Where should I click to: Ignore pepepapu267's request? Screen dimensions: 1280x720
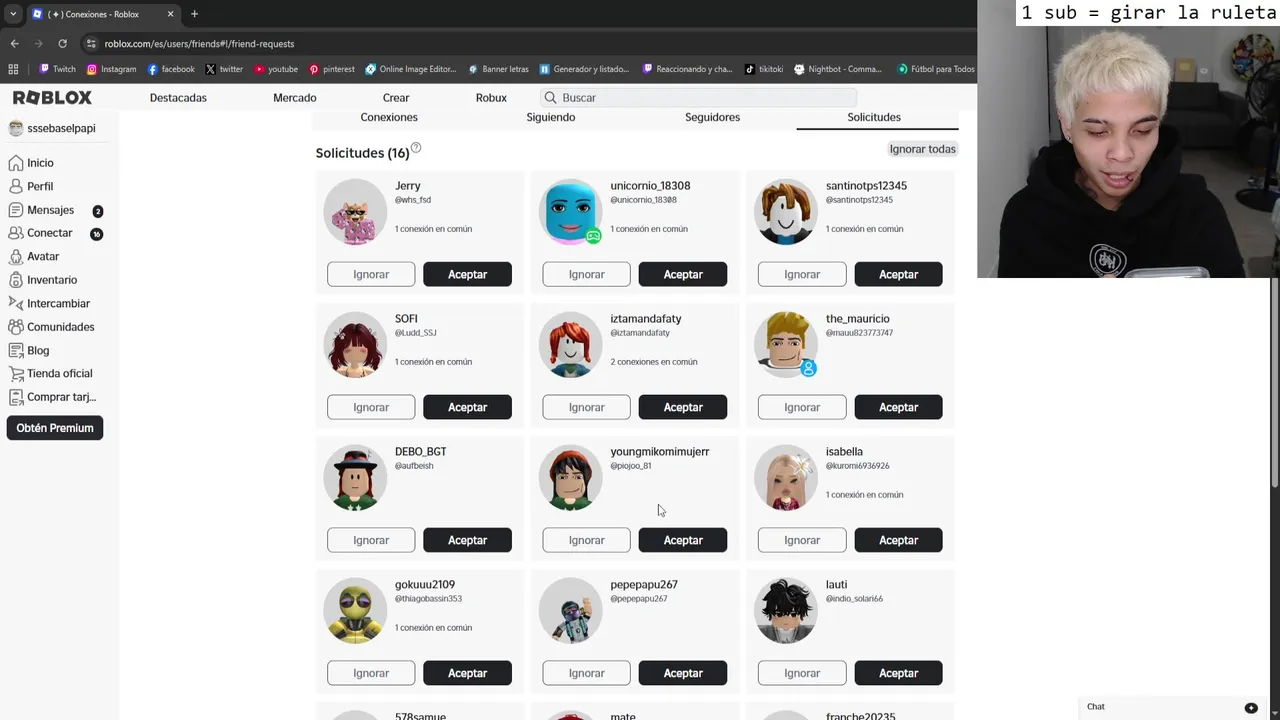click(x=587, y=673)
